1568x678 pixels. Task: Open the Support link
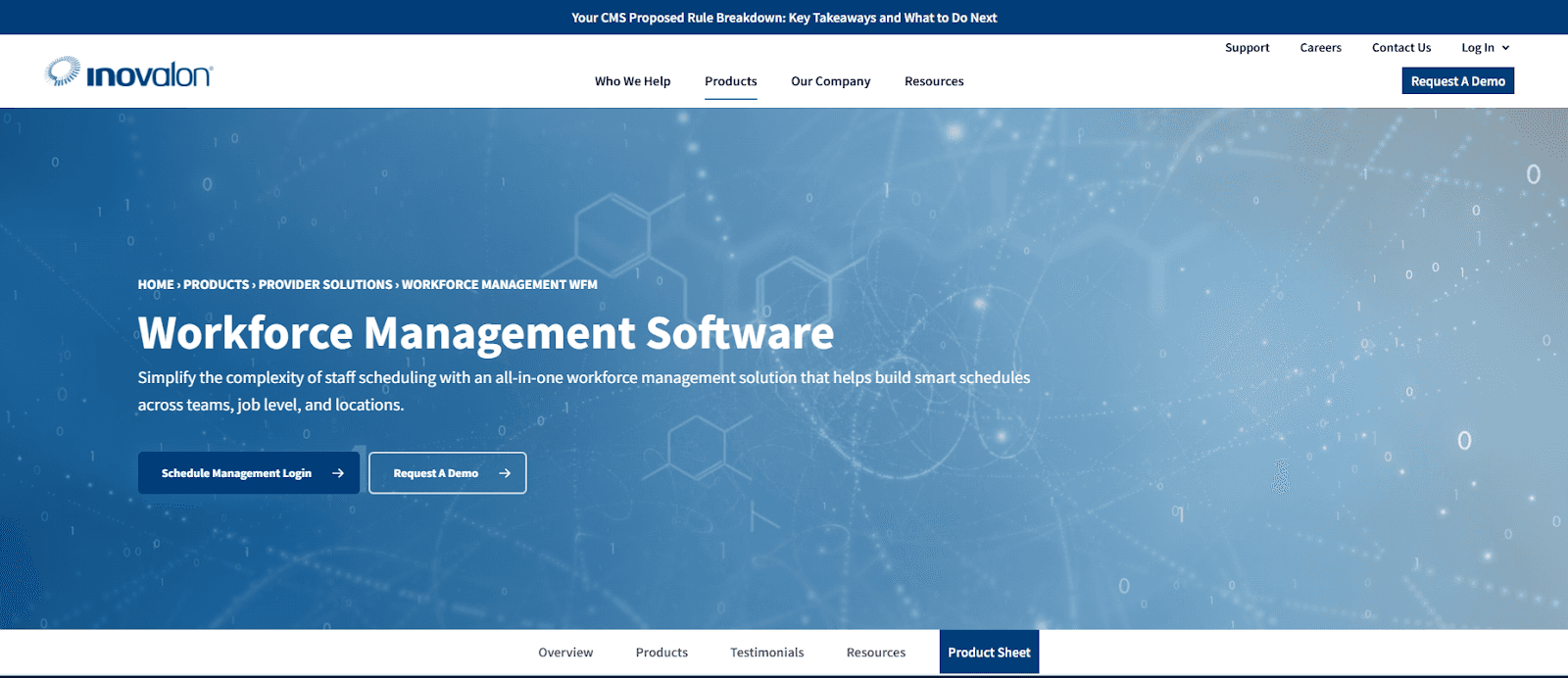point(1247,48)
